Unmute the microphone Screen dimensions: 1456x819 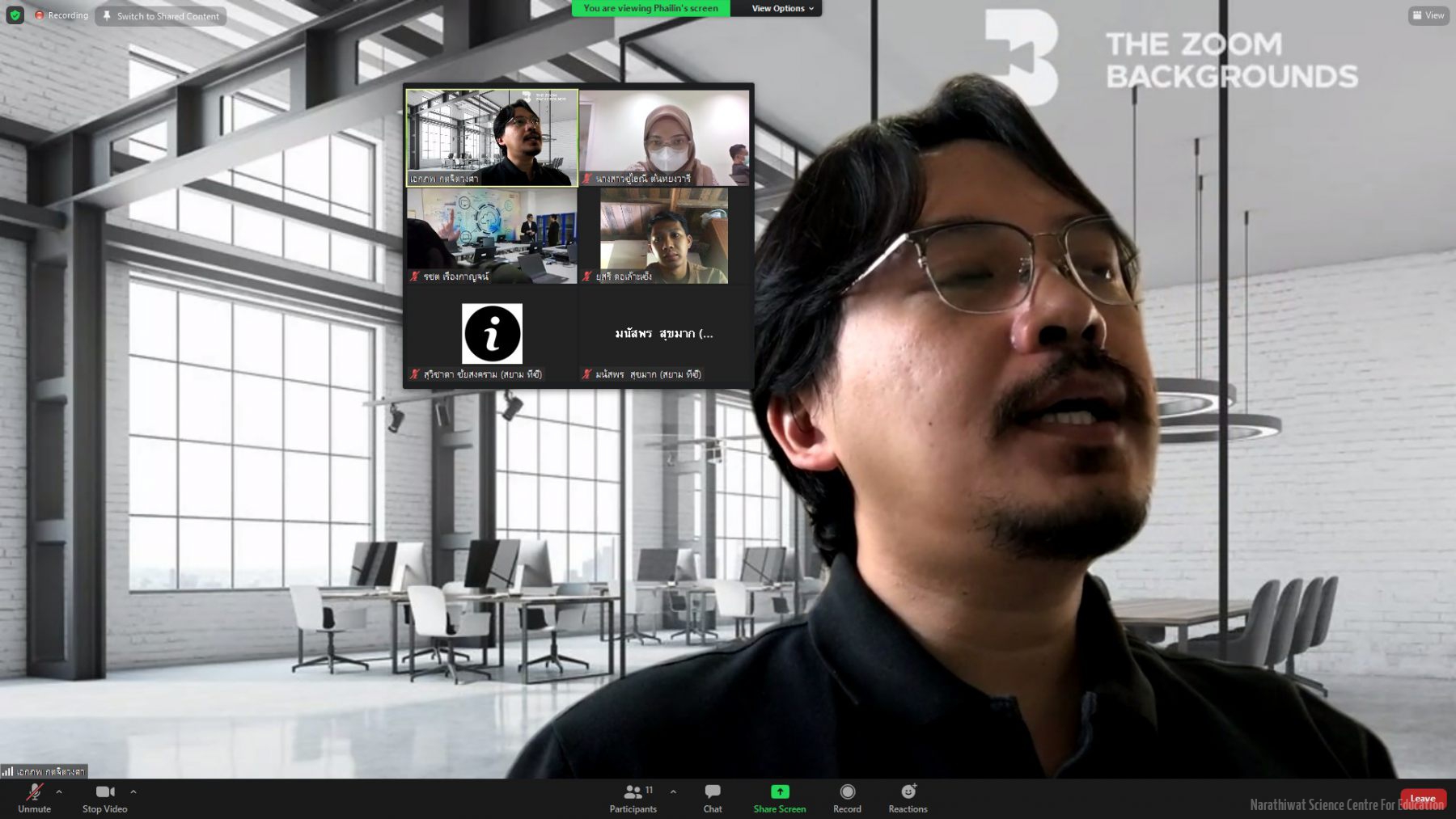pyautogui.click(x=34, y=798)
